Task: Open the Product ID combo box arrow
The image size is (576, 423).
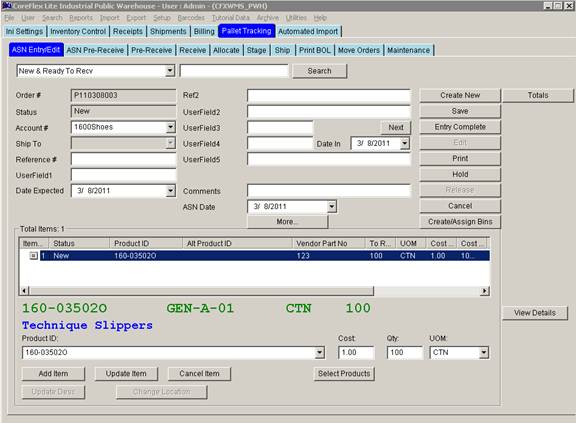Action: click(320, 352)
